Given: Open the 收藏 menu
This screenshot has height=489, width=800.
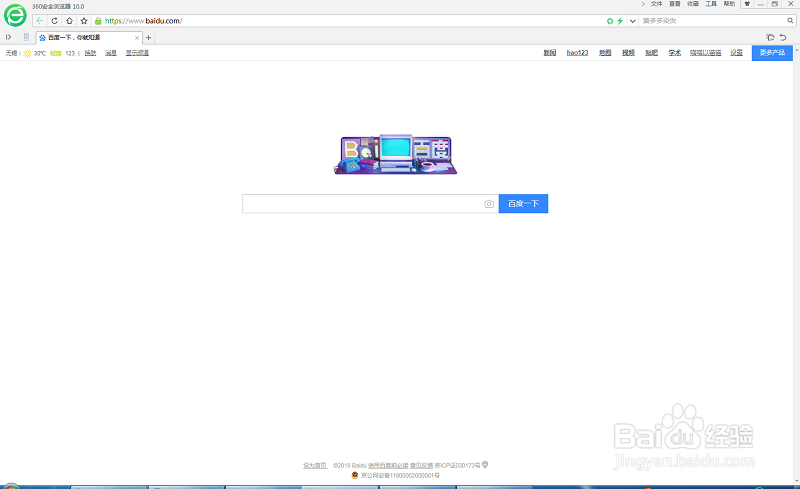Looking at the screenshot, I should (693, 4).
